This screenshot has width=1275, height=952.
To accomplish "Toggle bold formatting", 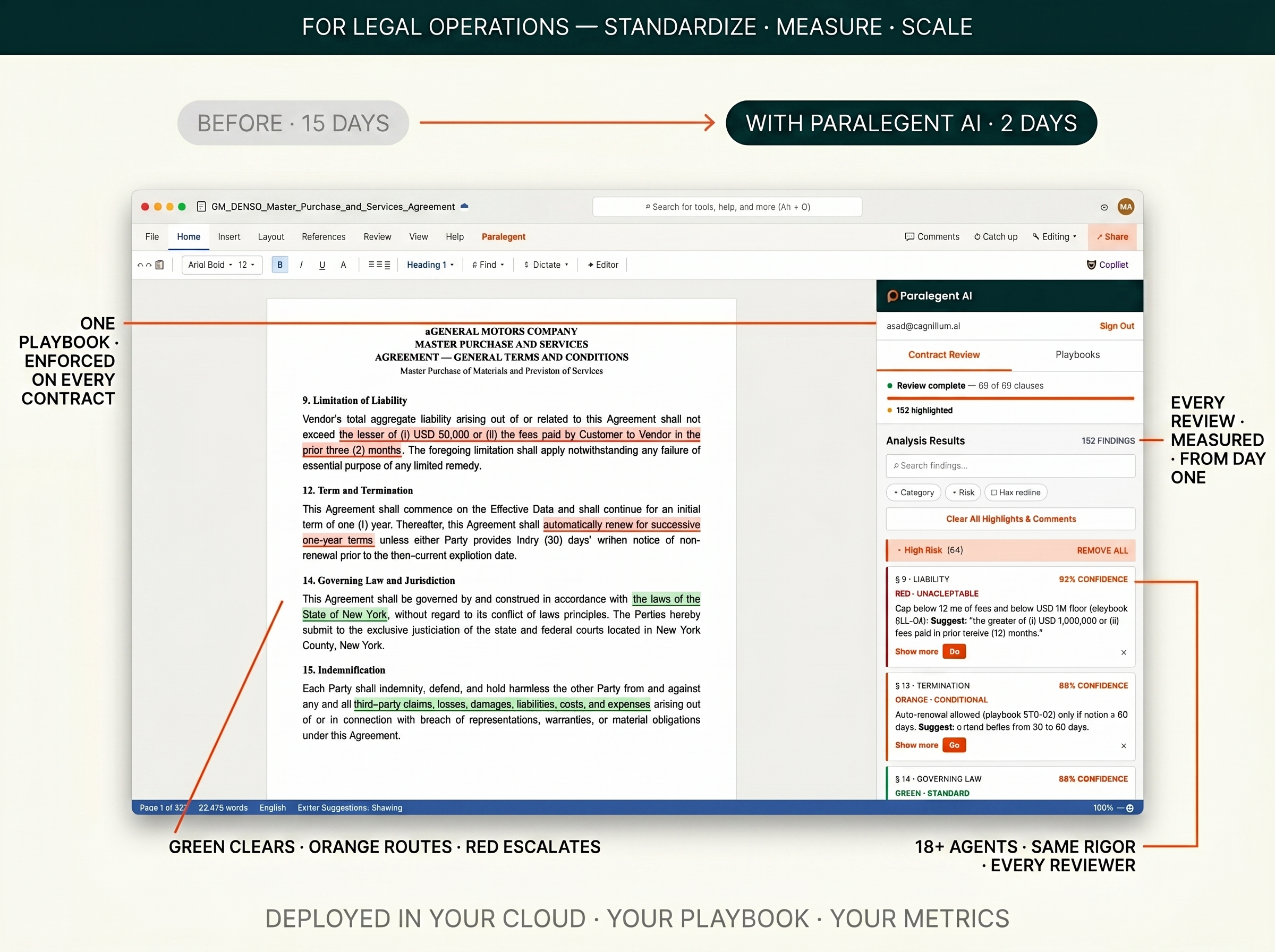I will [x=280, y=265].
